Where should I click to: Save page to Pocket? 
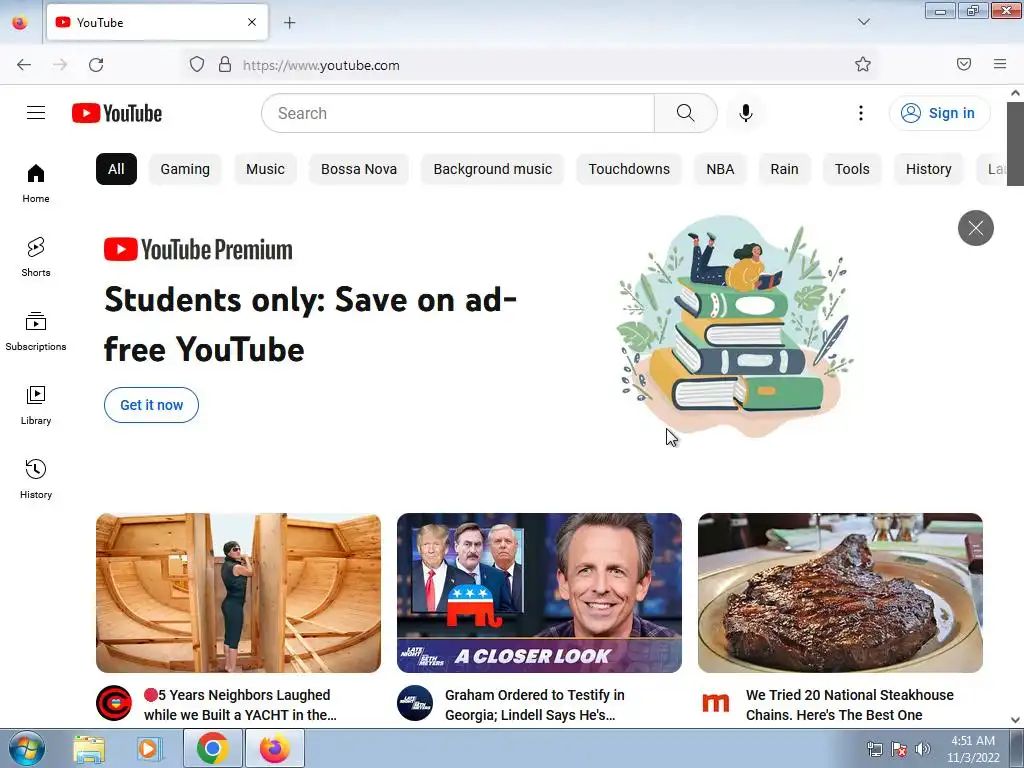[x=964, y=64]
